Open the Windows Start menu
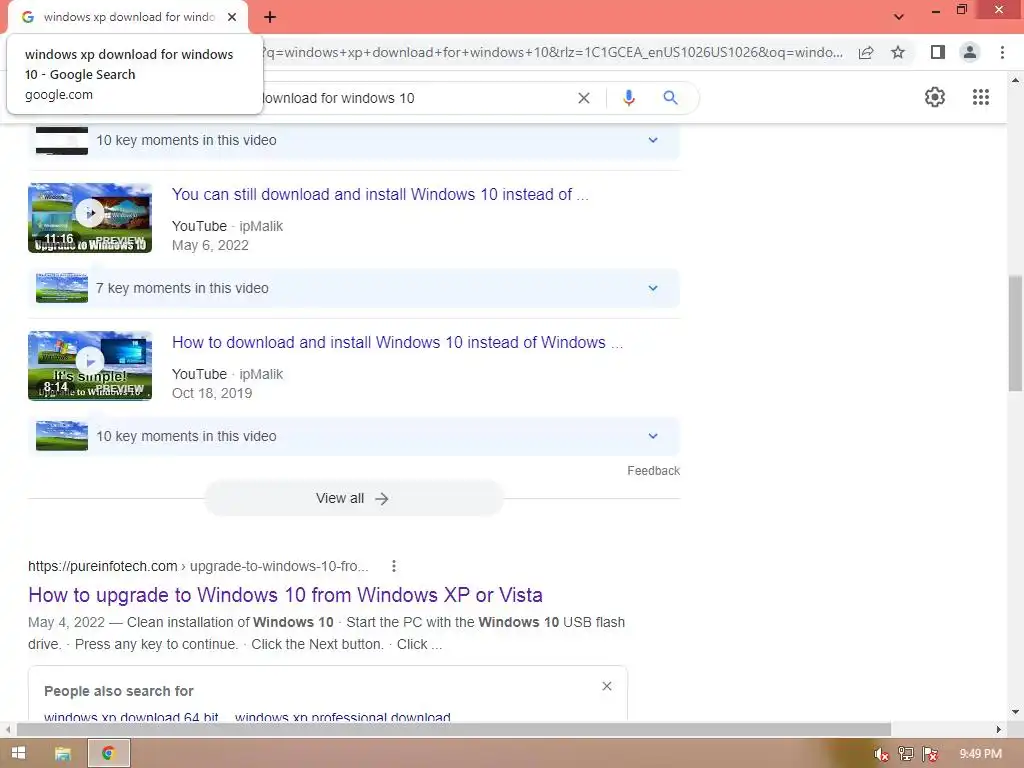The height and width of the screenshot is (768, 1024). [x=18, y=753]
